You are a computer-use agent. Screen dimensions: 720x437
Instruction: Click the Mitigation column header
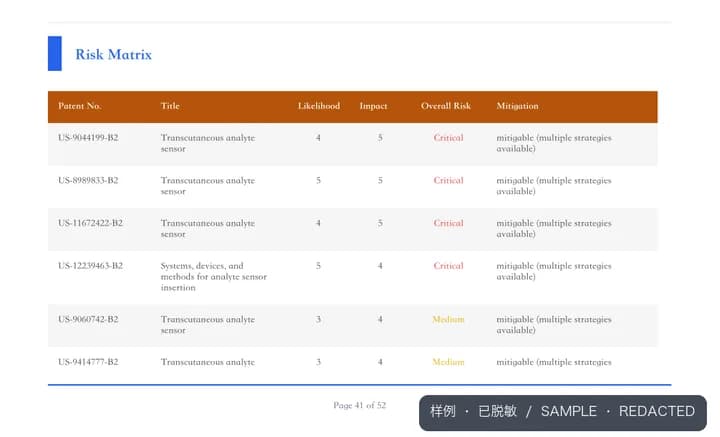(x=517, y=106)
